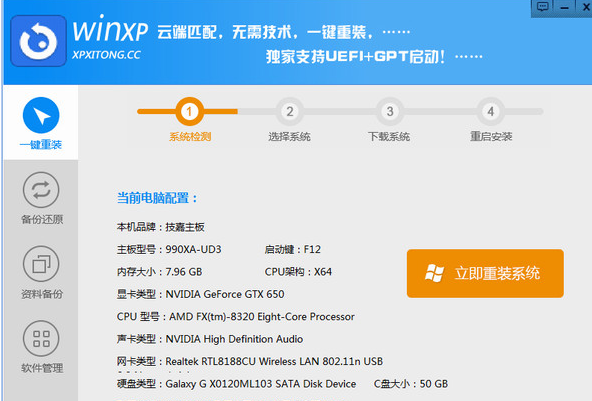This screenshot has height=401, width=592.
Task: Click the 系统检测 step label
Action: point(190,136)
